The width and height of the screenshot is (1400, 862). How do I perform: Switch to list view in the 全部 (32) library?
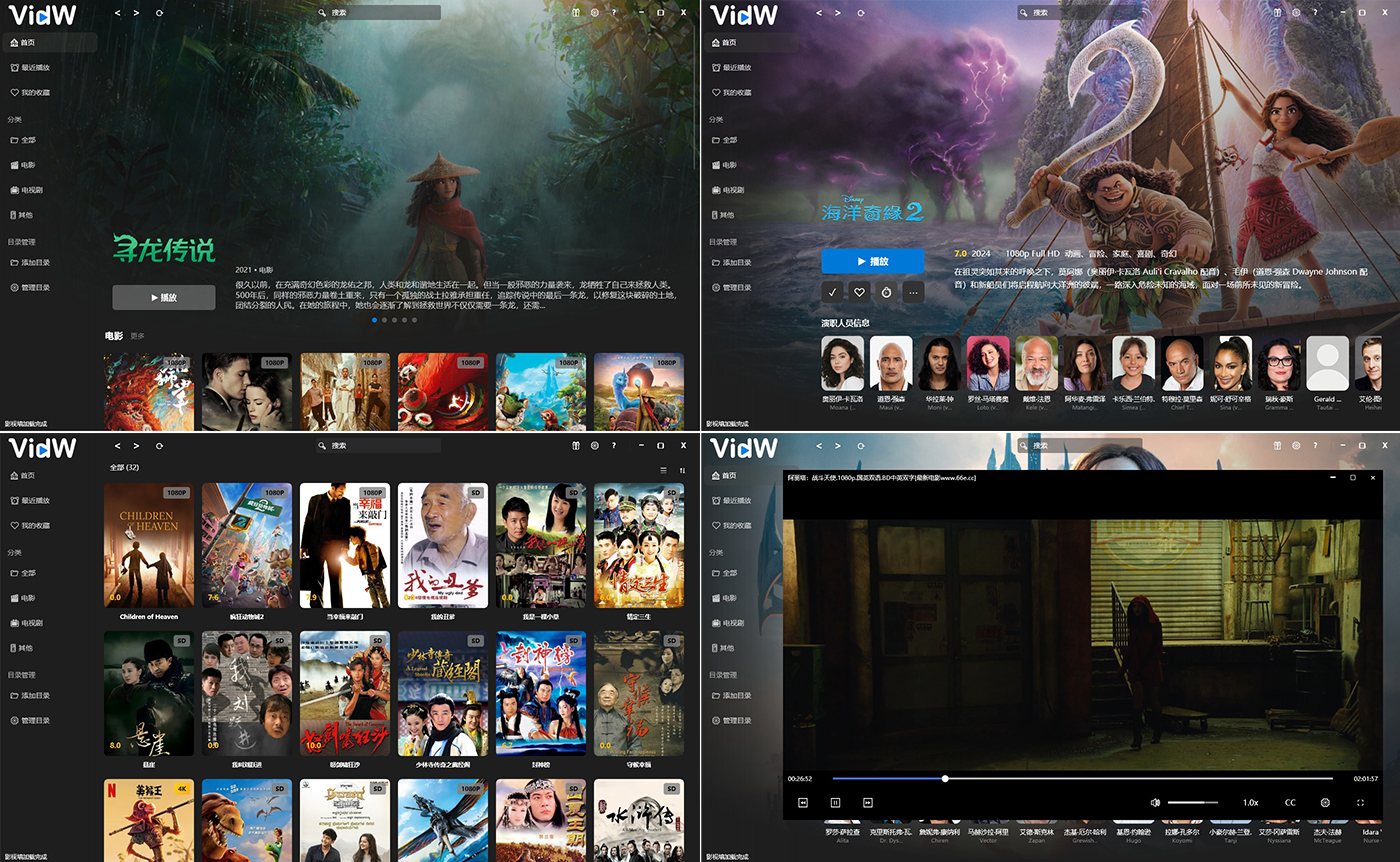point(663,470)
